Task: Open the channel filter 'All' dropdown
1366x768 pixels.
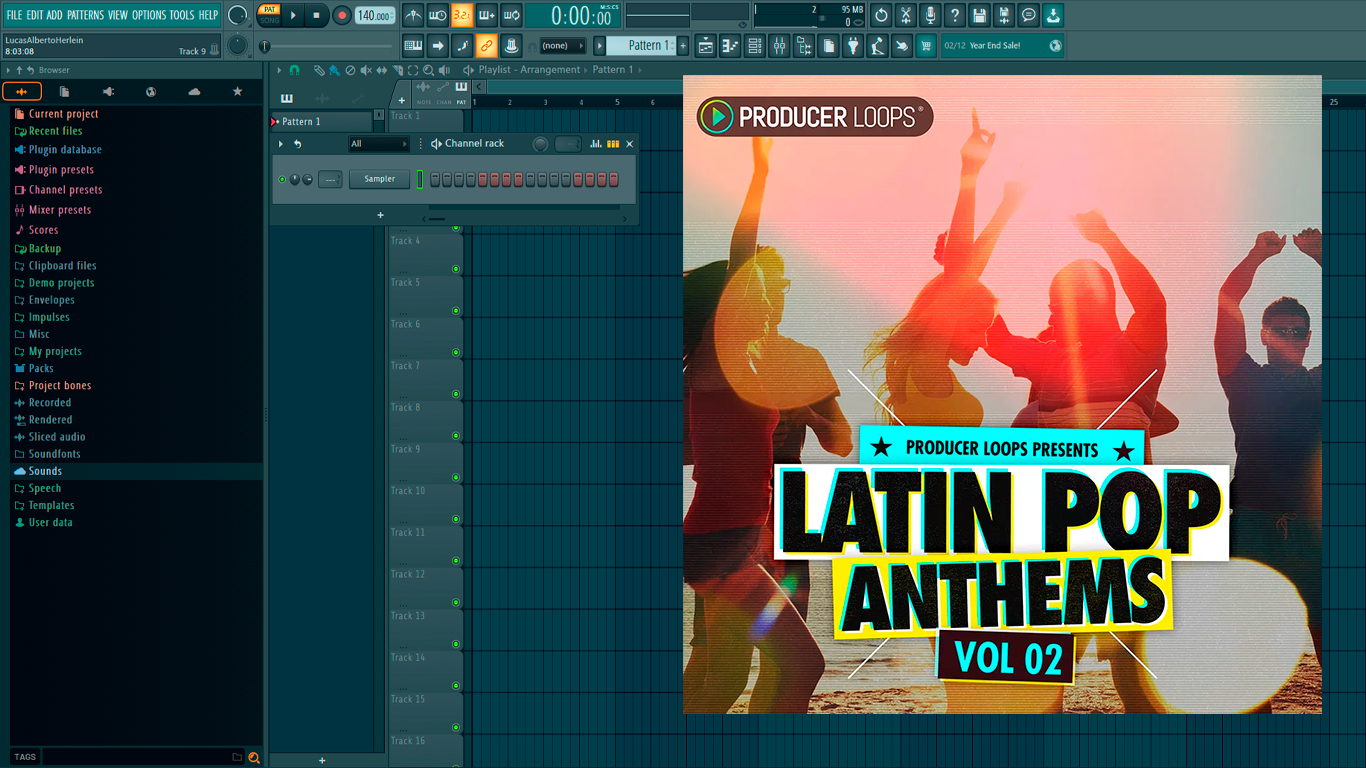Action: tap(379, 144)
